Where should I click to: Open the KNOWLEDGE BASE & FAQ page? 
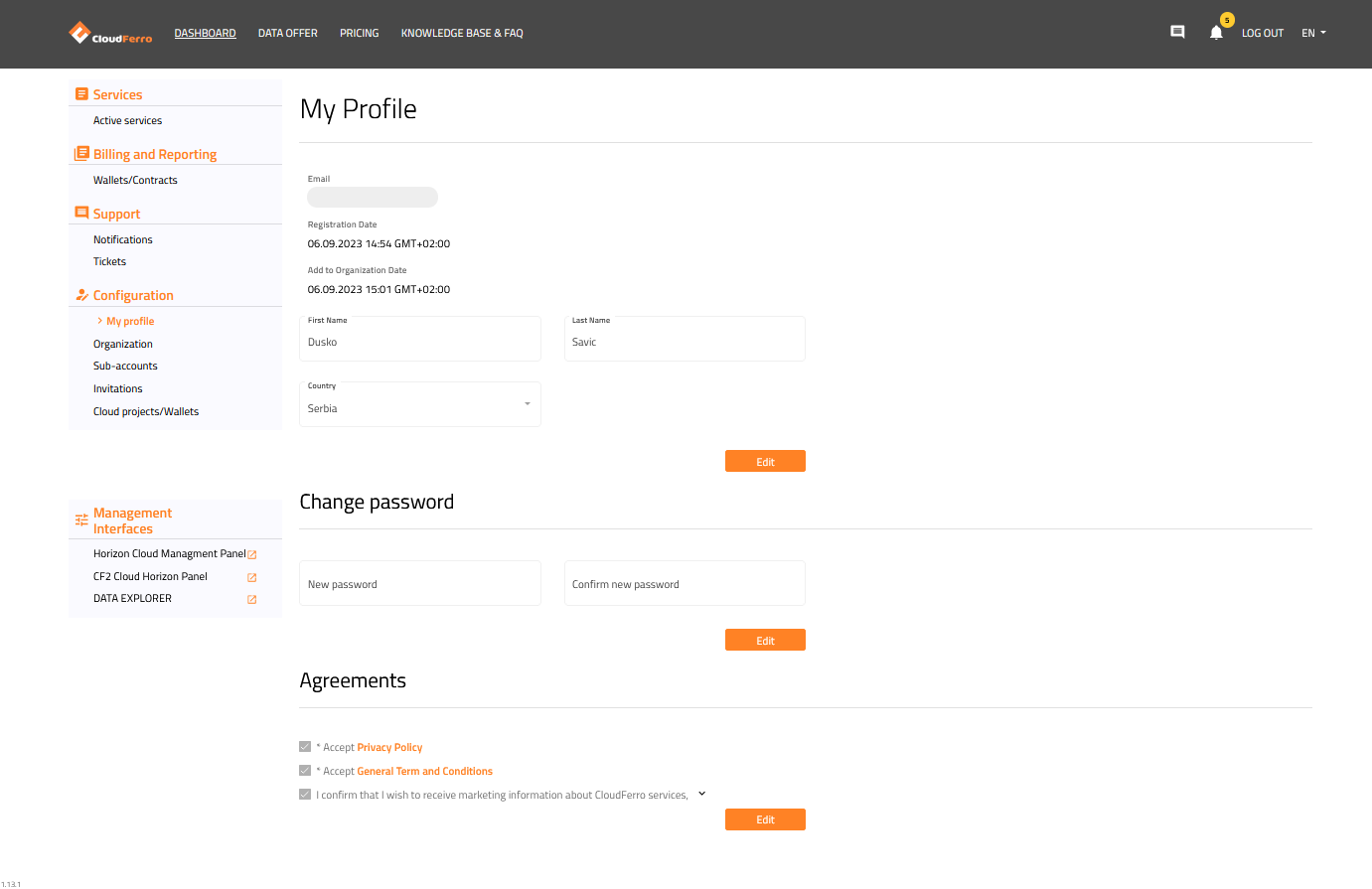click(x=462, y=32)
